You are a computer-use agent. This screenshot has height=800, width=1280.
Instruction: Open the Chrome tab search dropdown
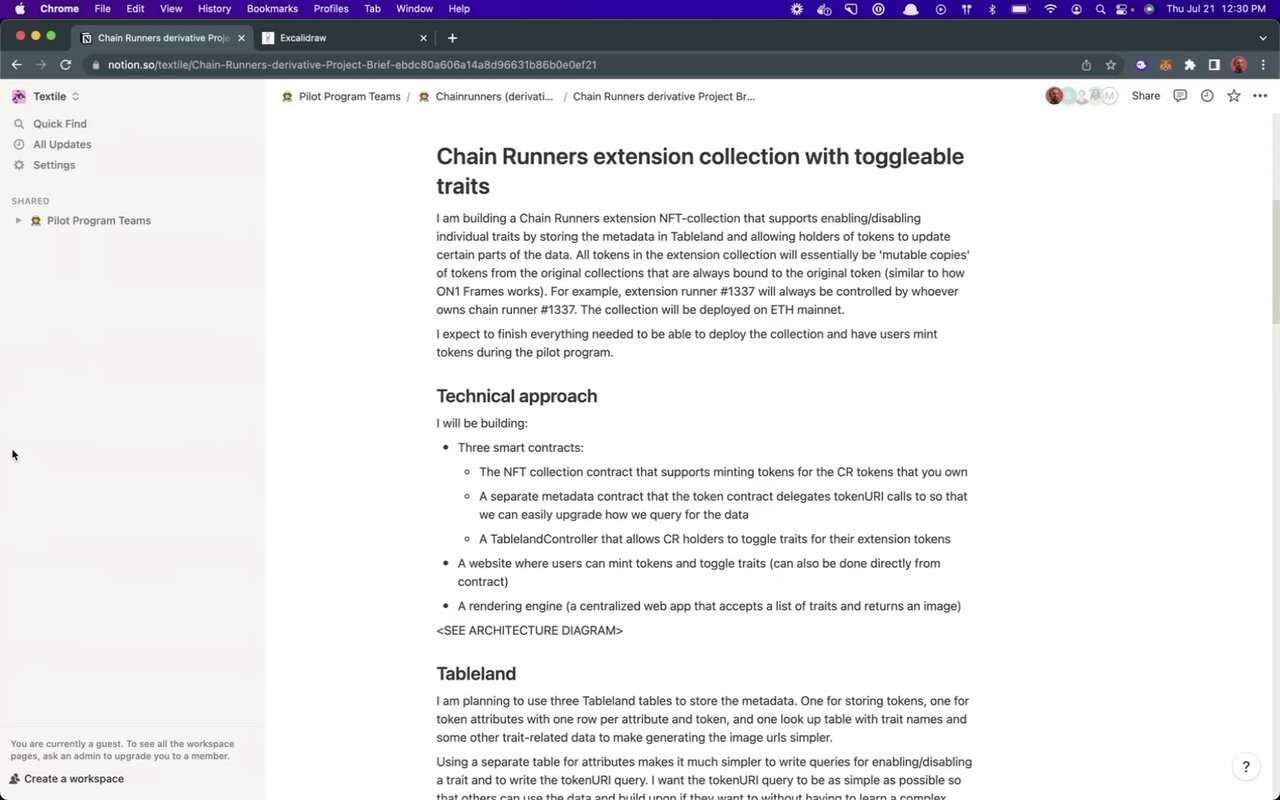click(x=1262, y=38)
